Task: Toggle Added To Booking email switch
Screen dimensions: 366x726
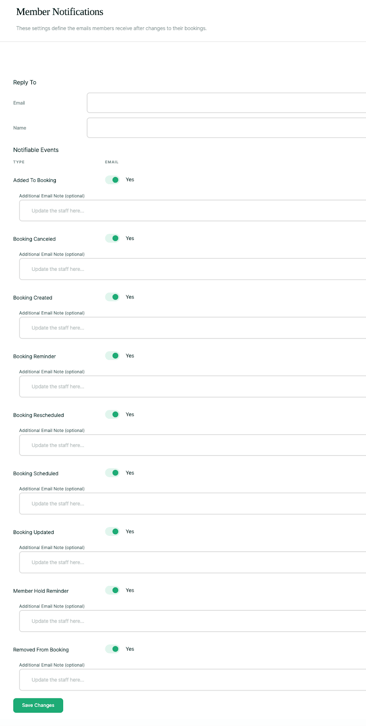Action: (112, 180)
